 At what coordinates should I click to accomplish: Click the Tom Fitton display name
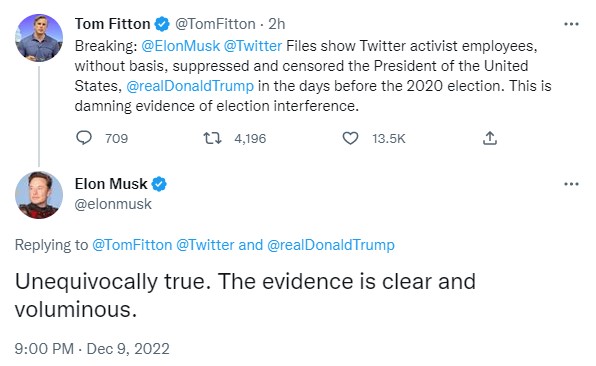pyautogui.click(x=113, y=24)
